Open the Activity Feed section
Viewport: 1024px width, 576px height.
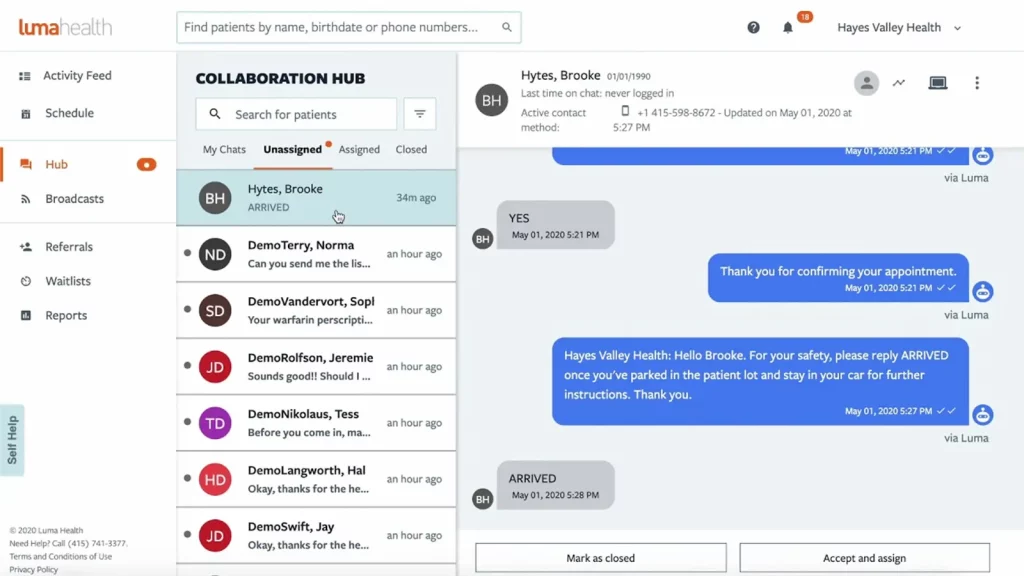pos(77,75)
